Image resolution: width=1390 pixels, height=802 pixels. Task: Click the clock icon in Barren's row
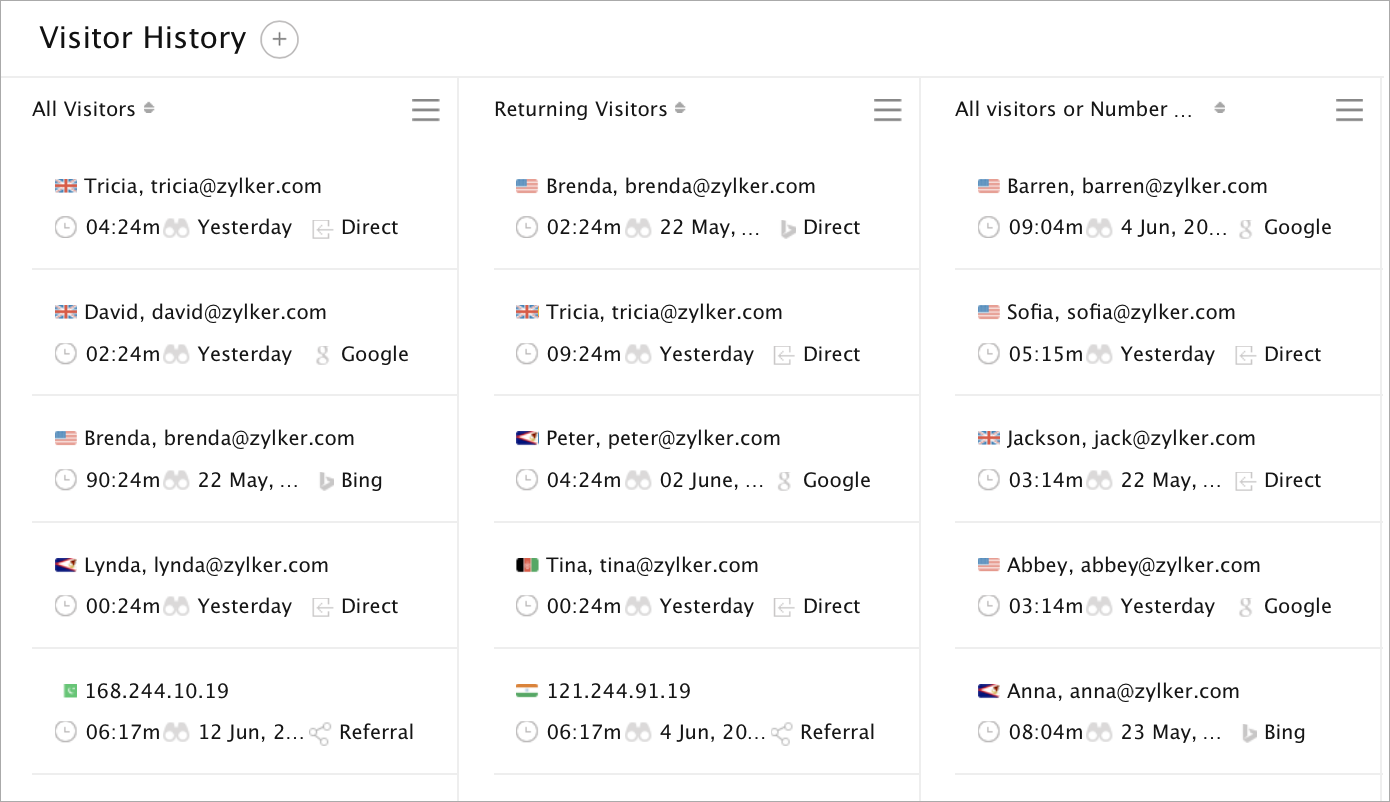[x=988, y=228]
